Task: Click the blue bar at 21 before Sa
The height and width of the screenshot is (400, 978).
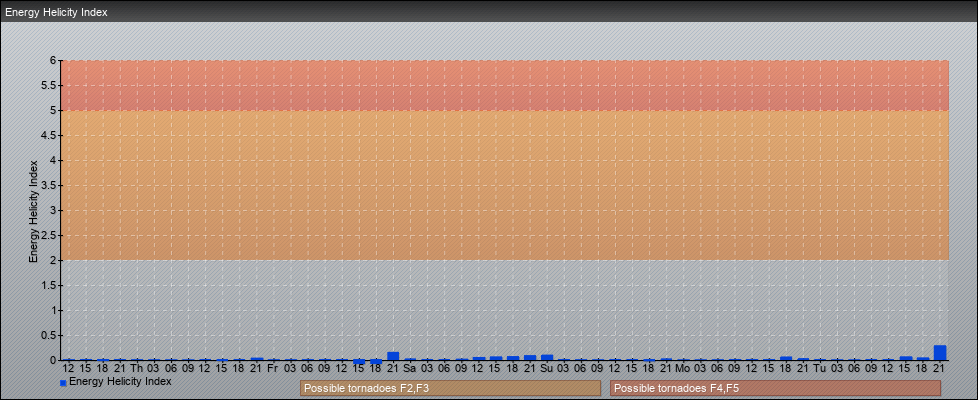Action: click(393, 356)
